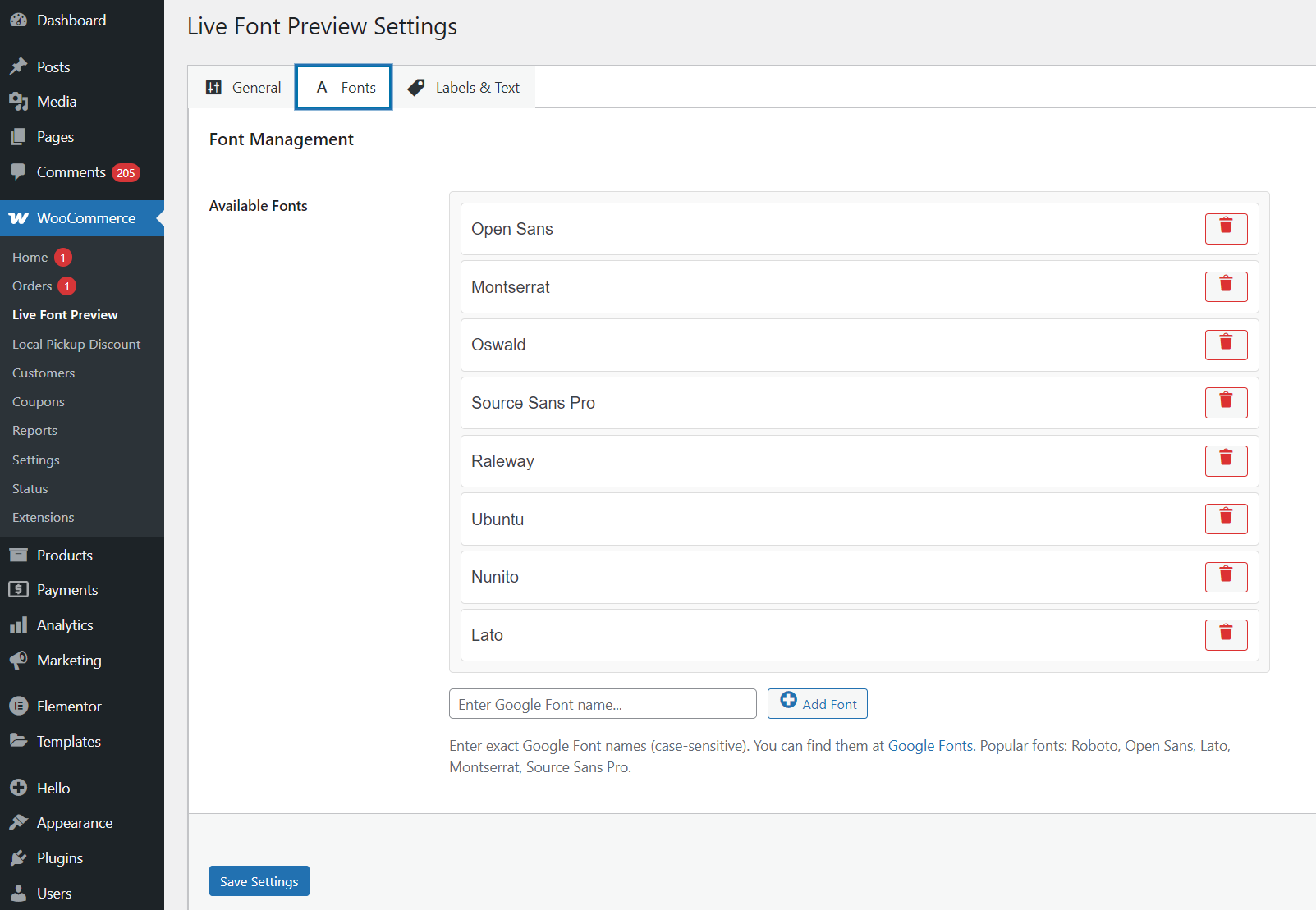Select the Marketing megaphone icon
This screenshot has width=1316, height=910.
(18, 660)
